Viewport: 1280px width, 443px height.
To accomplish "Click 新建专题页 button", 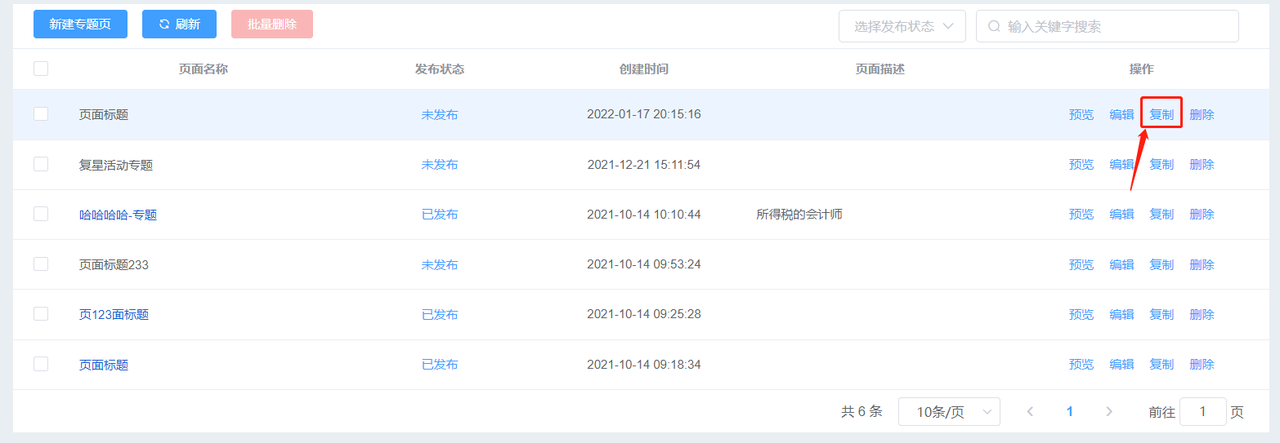I will click(80, 24).
